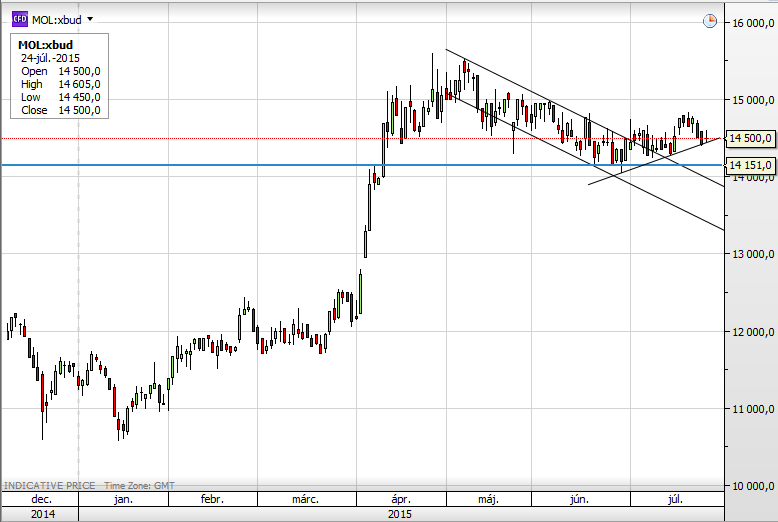778x522 pixels.
Task: Click the MOL:xbud instrument name label
Action: coord(57,20)
